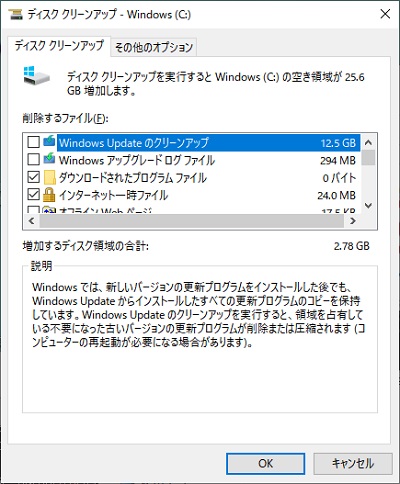Click the horizontal scrollbar thumb in file list
The image size is (400, 484).
[191, 221]
